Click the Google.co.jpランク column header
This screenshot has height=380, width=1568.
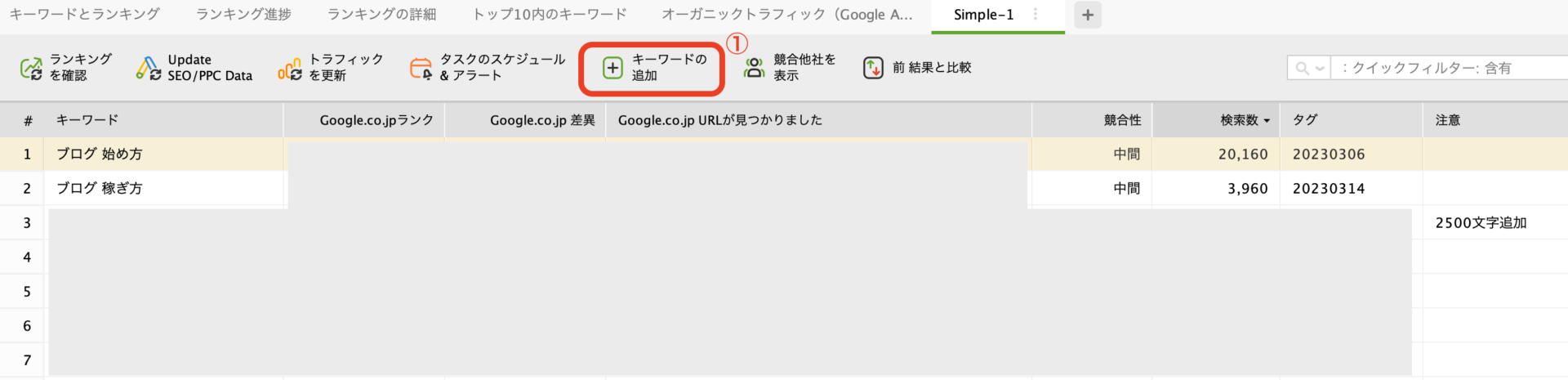tap(364, 120)
